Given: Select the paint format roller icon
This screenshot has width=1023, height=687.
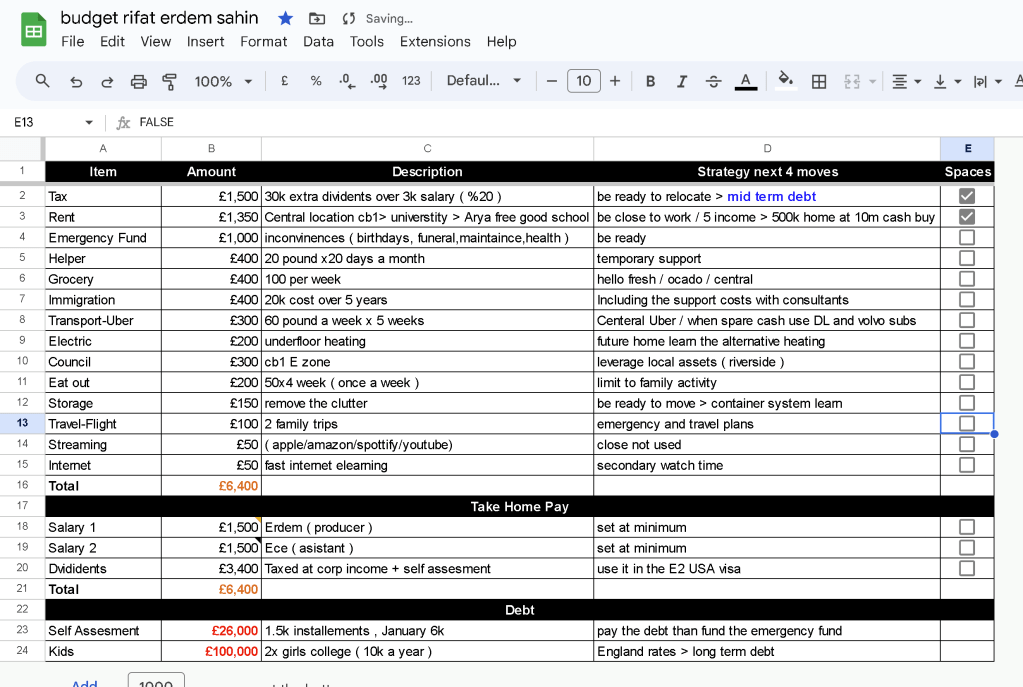Looking at the screenshot, I should click(x=170, y=82).
